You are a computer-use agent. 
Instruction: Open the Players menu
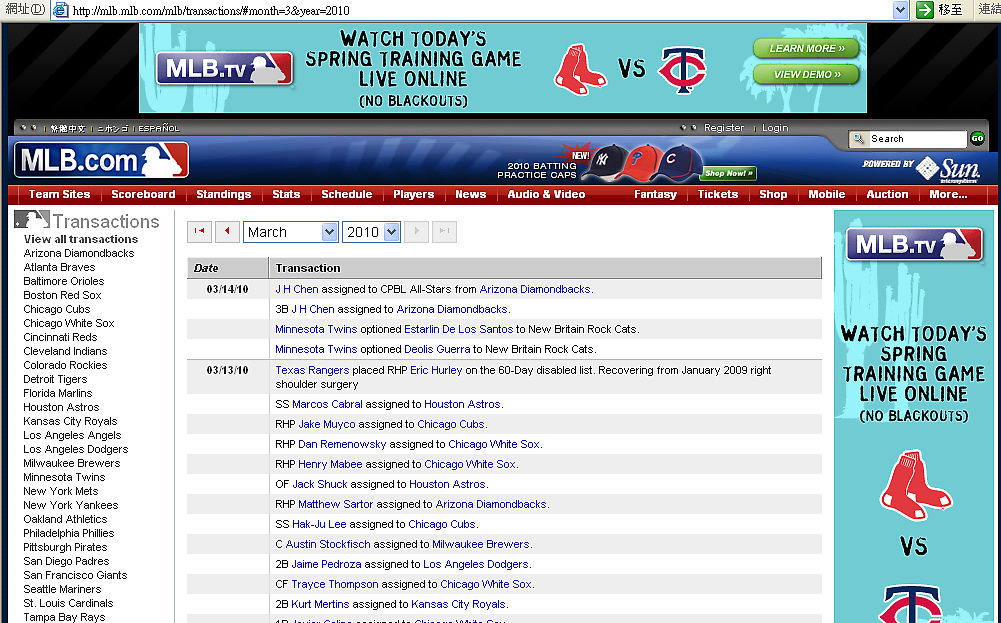[x=413, y=194]
